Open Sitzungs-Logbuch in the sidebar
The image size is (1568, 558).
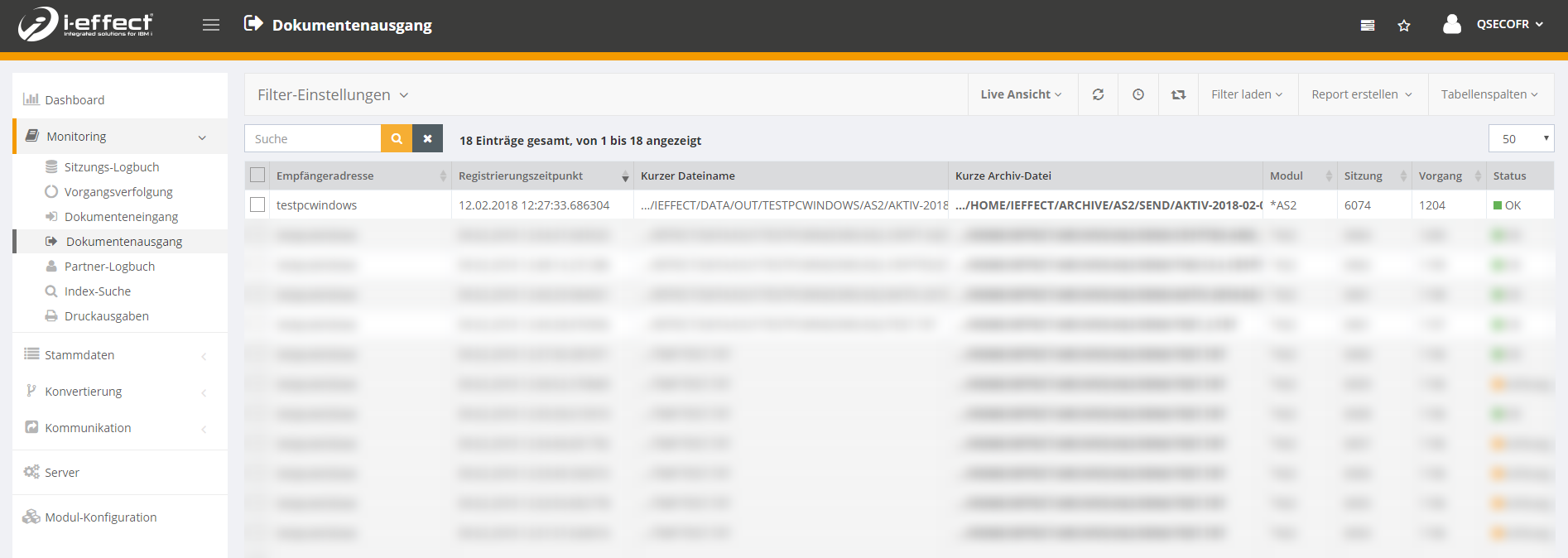(112, 167)
